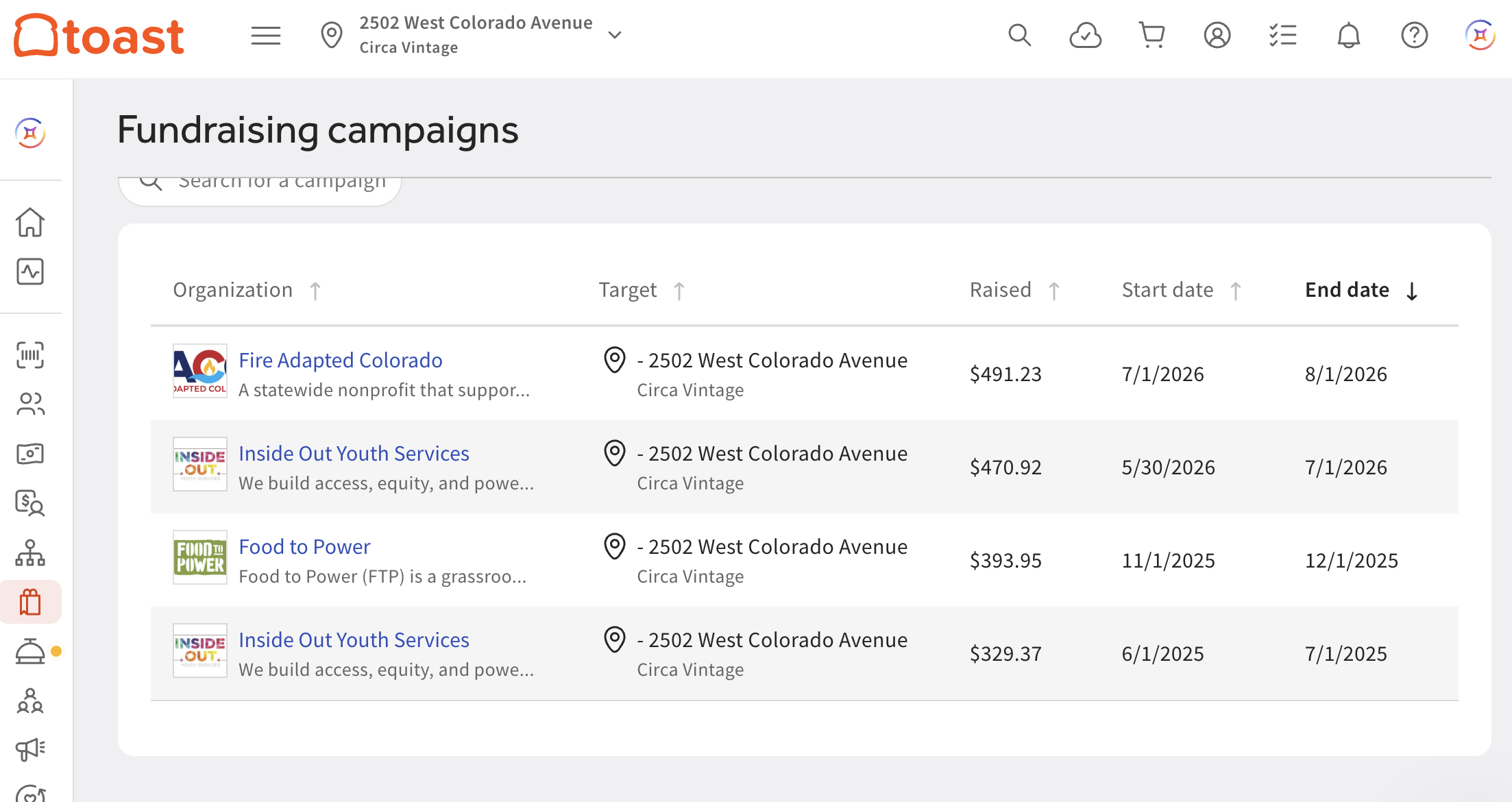Click the location pin in Food to Power row
Viewport: 1512px width, 802px height.
615,546
